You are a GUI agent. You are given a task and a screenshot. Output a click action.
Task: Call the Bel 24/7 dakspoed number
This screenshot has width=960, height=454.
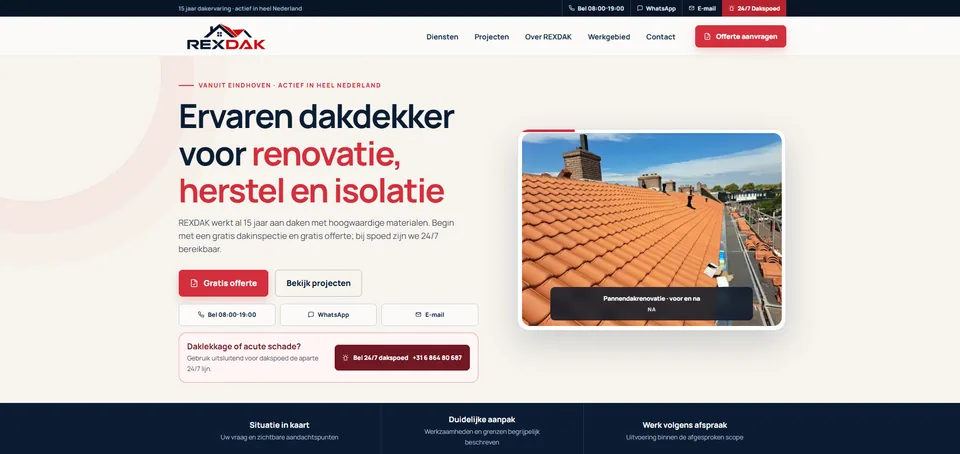click(x=402, y=357)
